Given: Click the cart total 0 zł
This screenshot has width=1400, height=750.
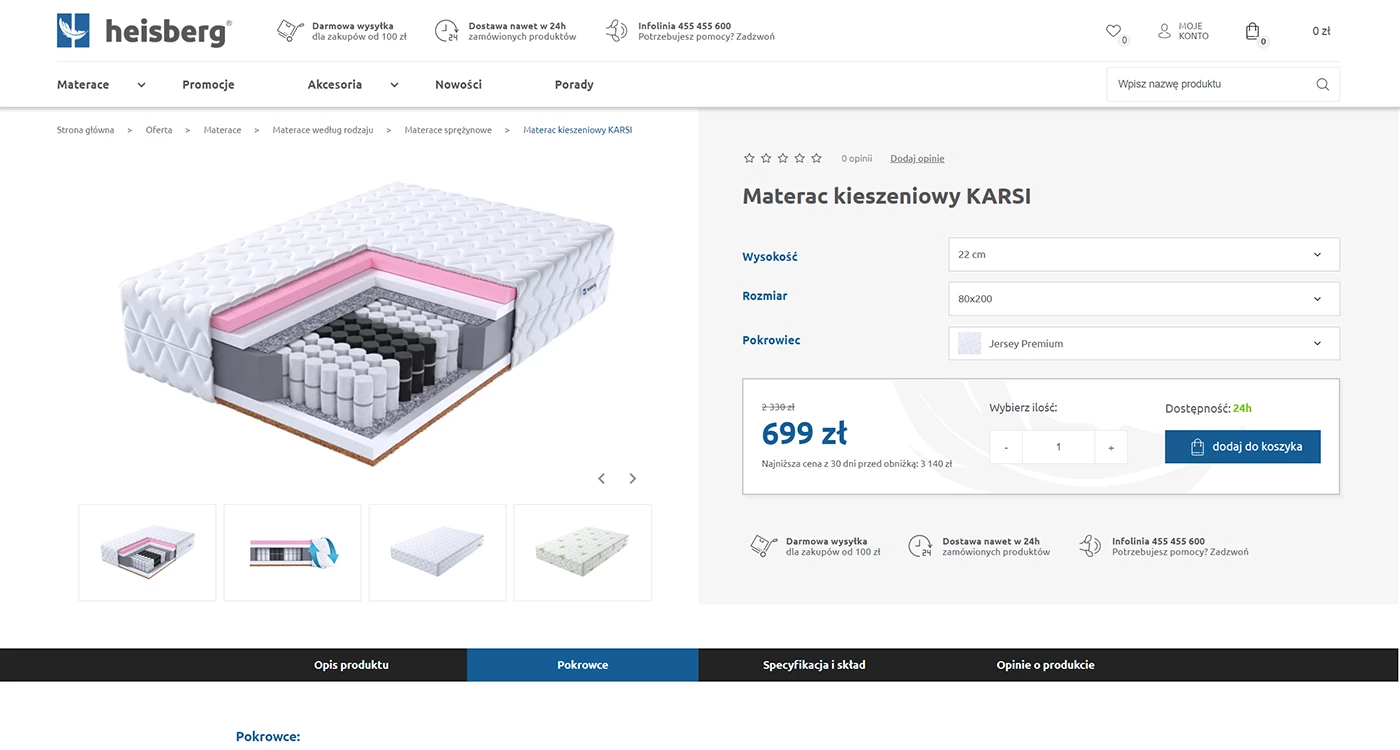Looking at the screenshot, I should click(1321, 31).
